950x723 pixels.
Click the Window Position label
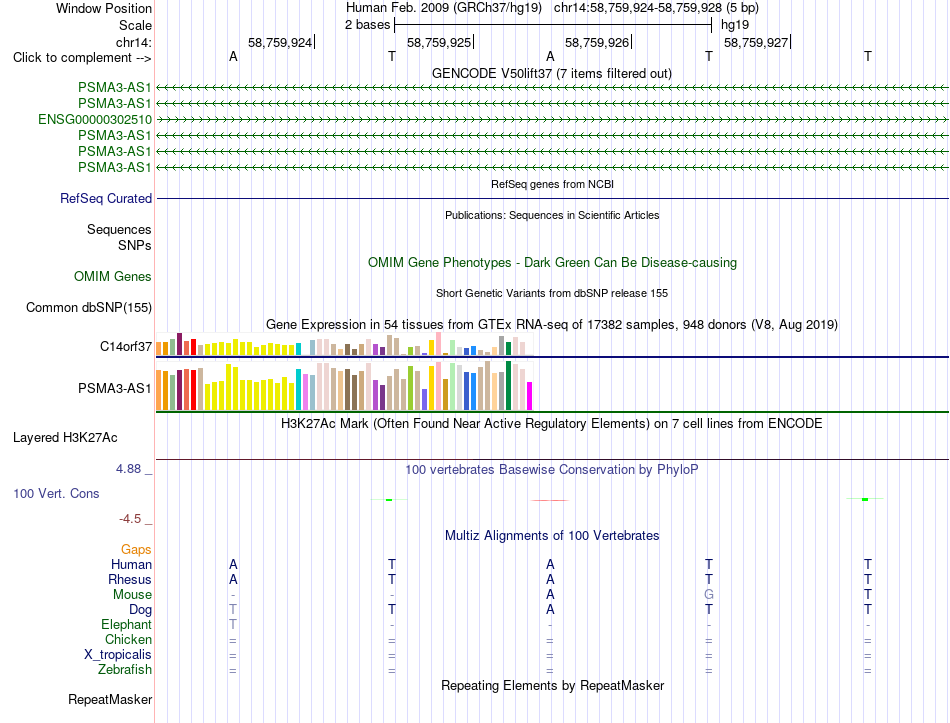104,8
